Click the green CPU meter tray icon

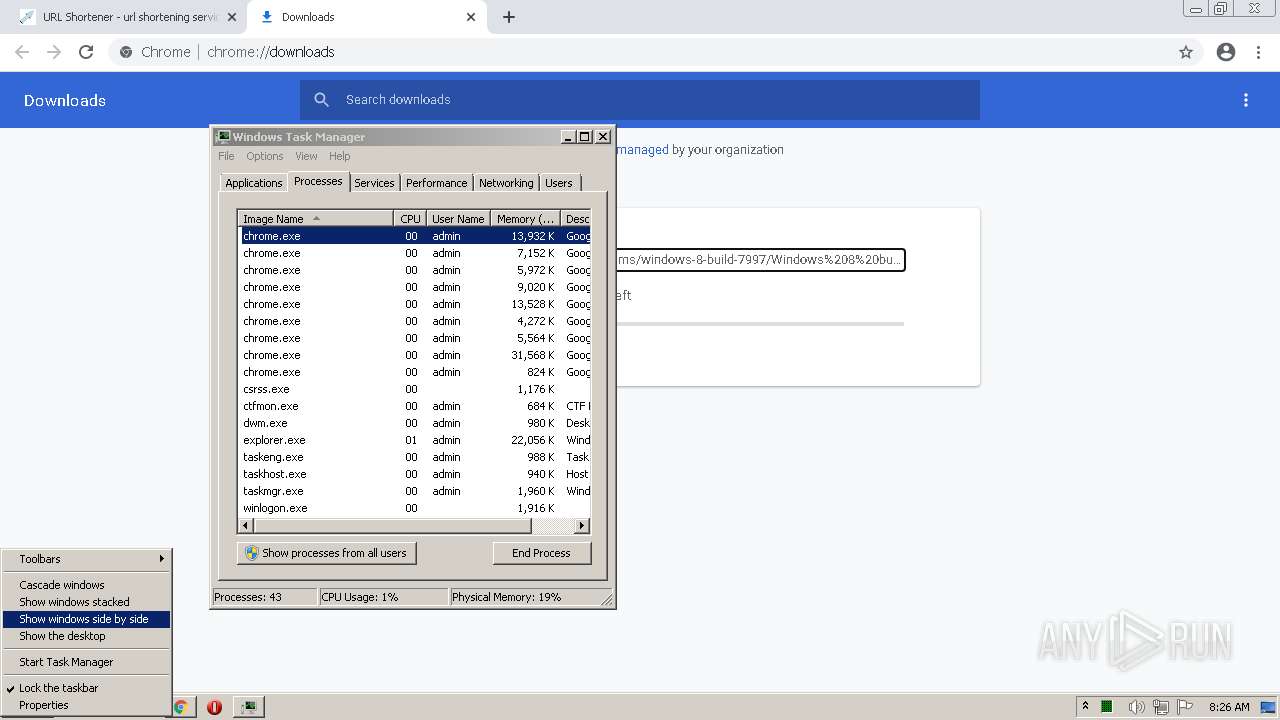(1107, 707)
